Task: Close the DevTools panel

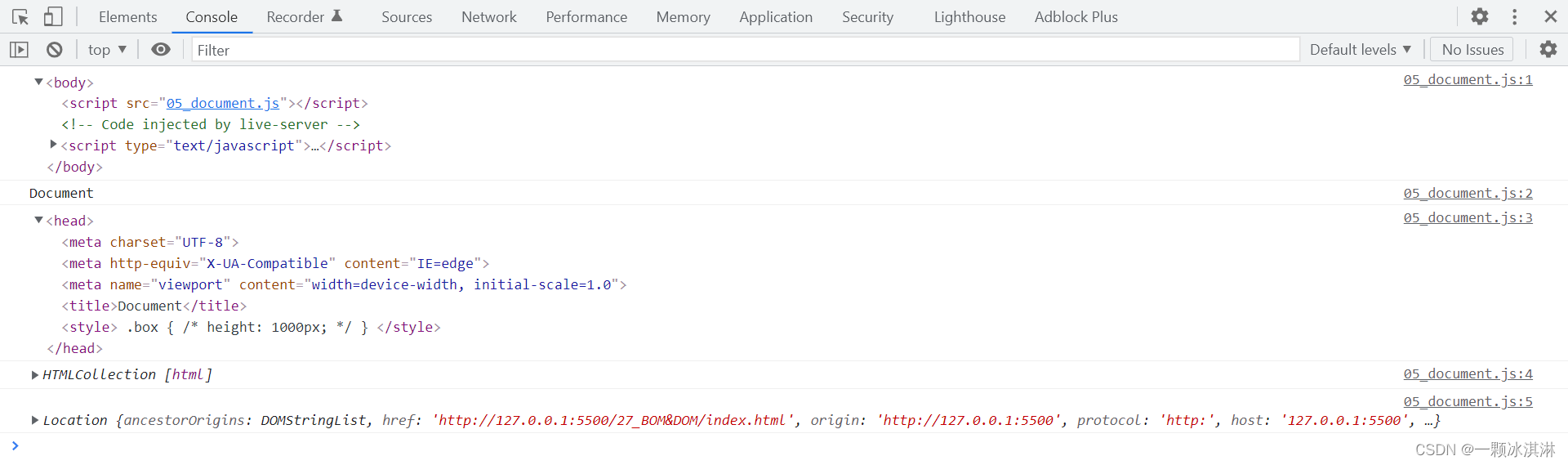Action: pyautogui.click(x=1551, y=16)
